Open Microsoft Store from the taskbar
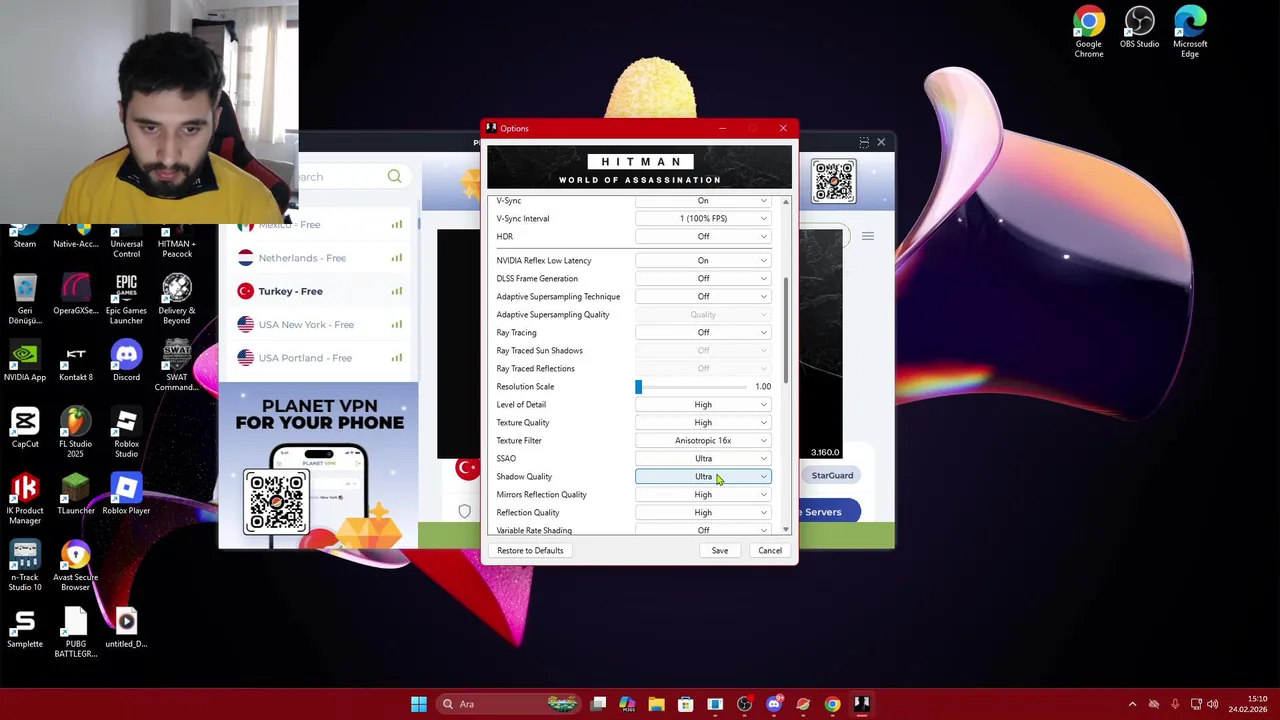Image resolution: width=1280 pixels, height=720 pixels. click(x=685, y=704)
